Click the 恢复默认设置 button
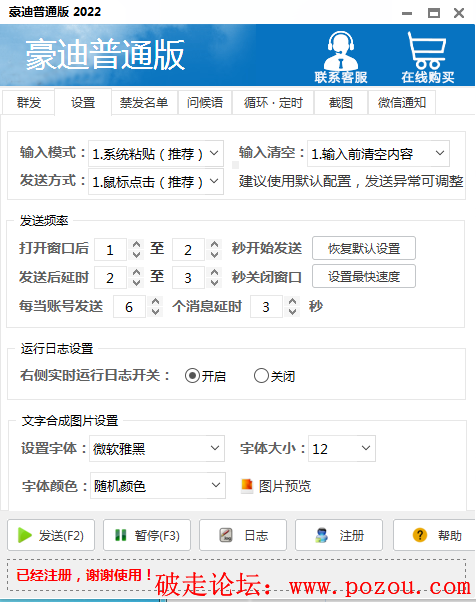Image resolution: width=476 pixels, height=602 pixels. point(364,248)
